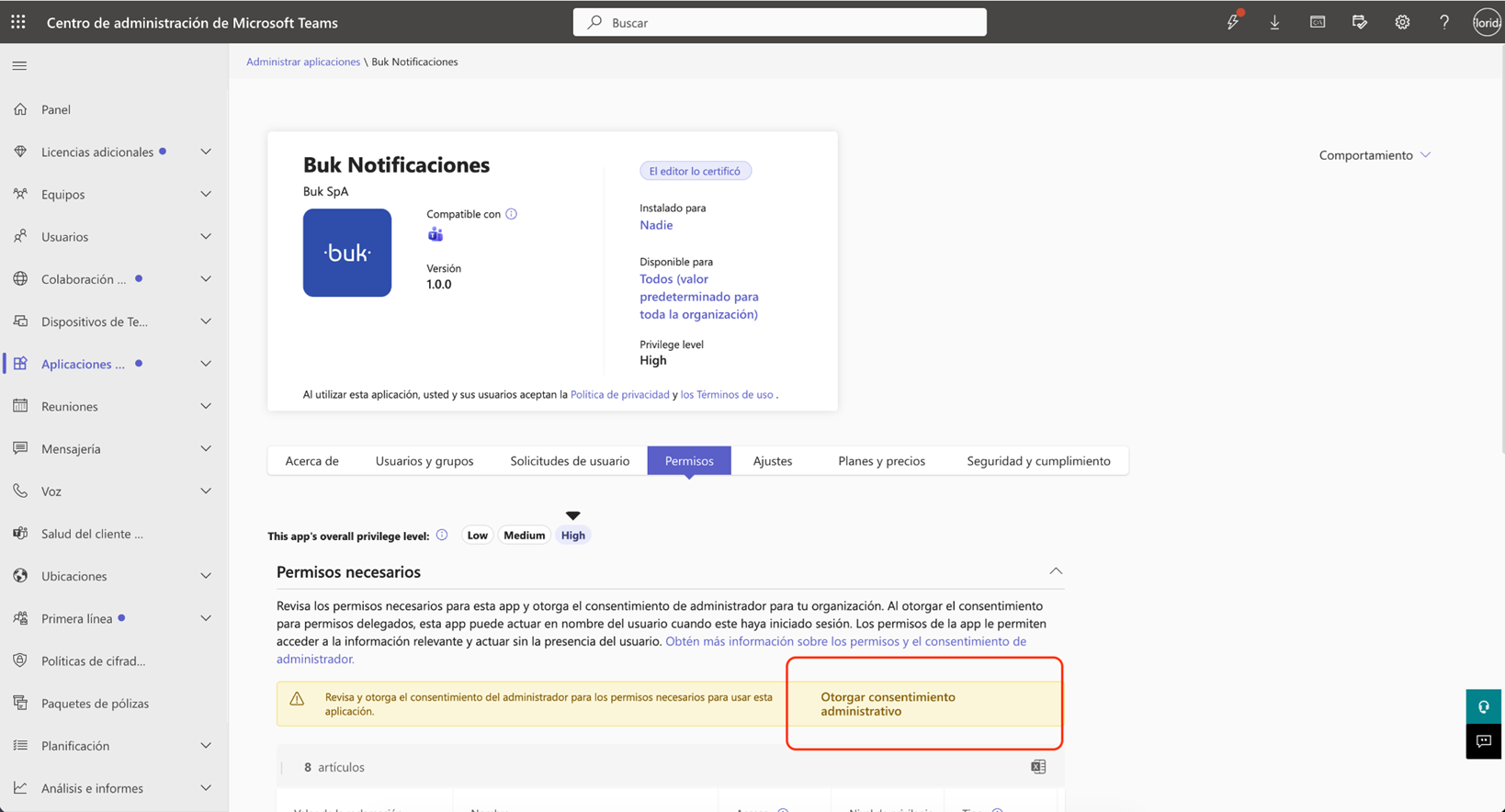Click the Voz phone icon in sidebar

coord(20,491)
